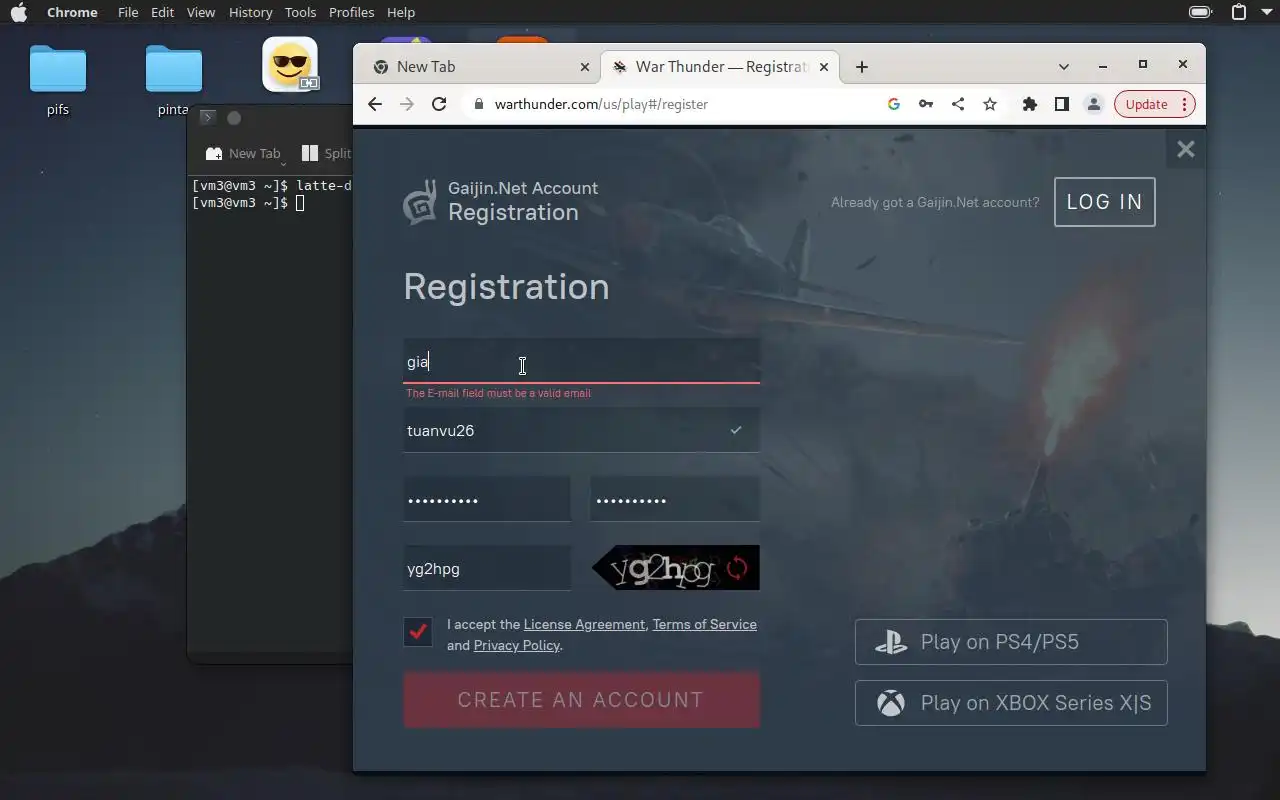Image resolution: width=1280 pixels, height=800 pixels.
Task: Click the share page icon
Action: [x=958, y=104]
